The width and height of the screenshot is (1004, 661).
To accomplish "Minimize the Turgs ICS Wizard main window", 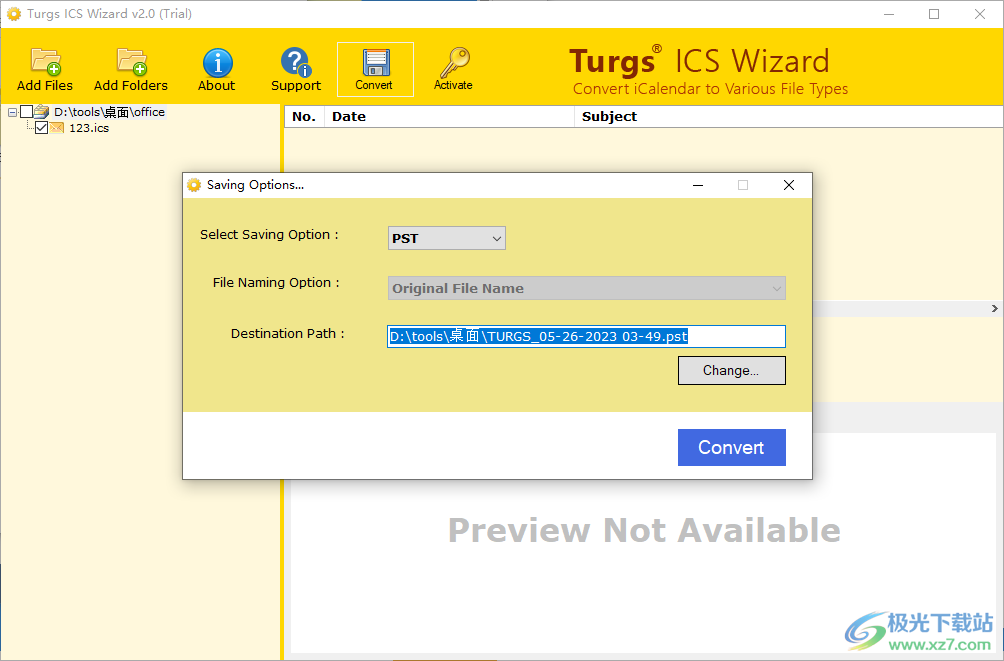I will pyautogui.click(x=889, y=14).
